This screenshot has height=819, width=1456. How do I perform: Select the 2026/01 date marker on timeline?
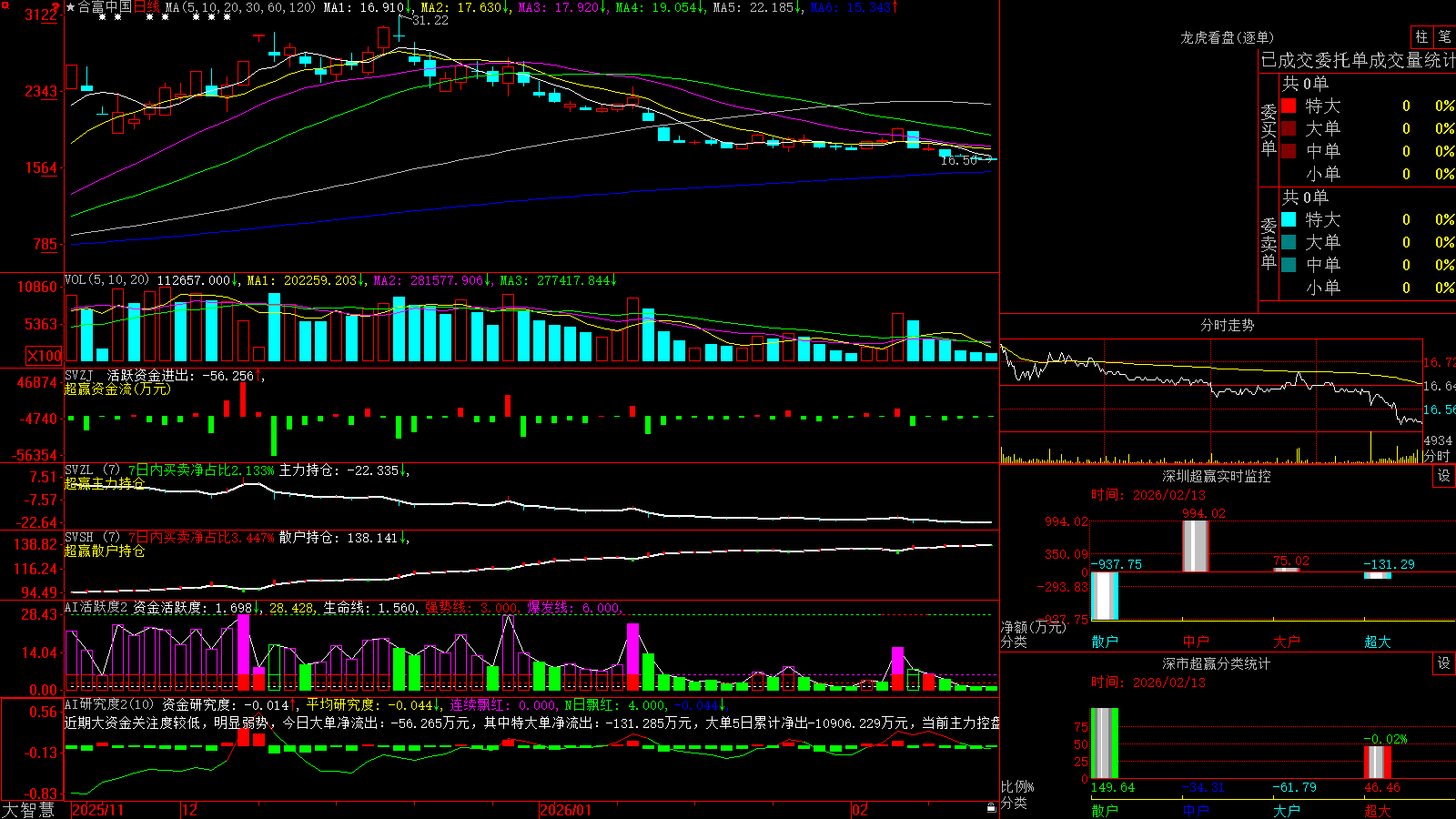(566, 810)
